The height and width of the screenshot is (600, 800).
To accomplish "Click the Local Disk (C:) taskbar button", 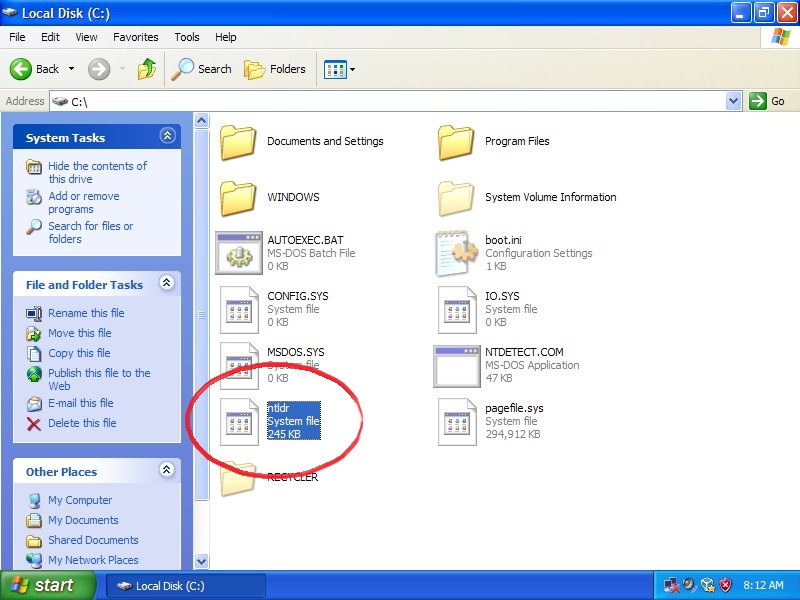I will [186, 586].
